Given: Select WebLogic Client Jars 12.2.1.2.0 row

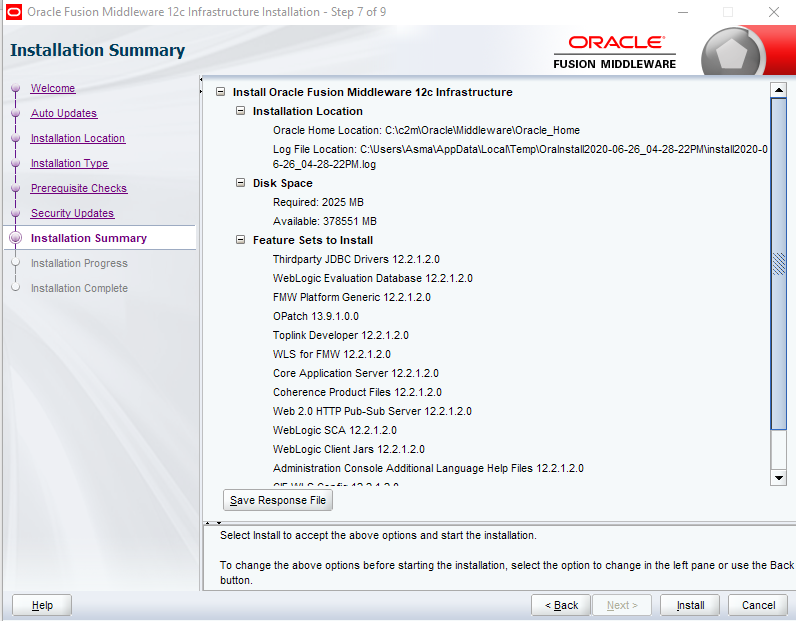Looking at the screenshot, I should tap(349, 449).
